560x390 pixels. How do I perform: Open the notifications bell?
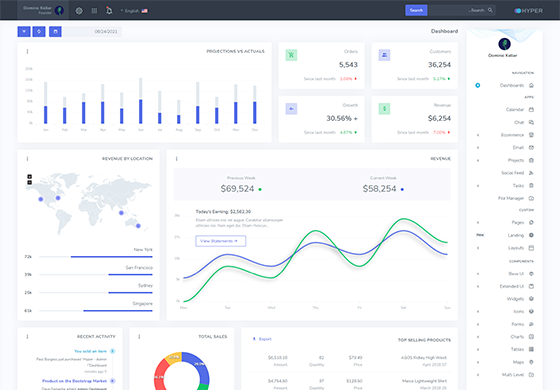pyautogui.click(x=109, y=11)
